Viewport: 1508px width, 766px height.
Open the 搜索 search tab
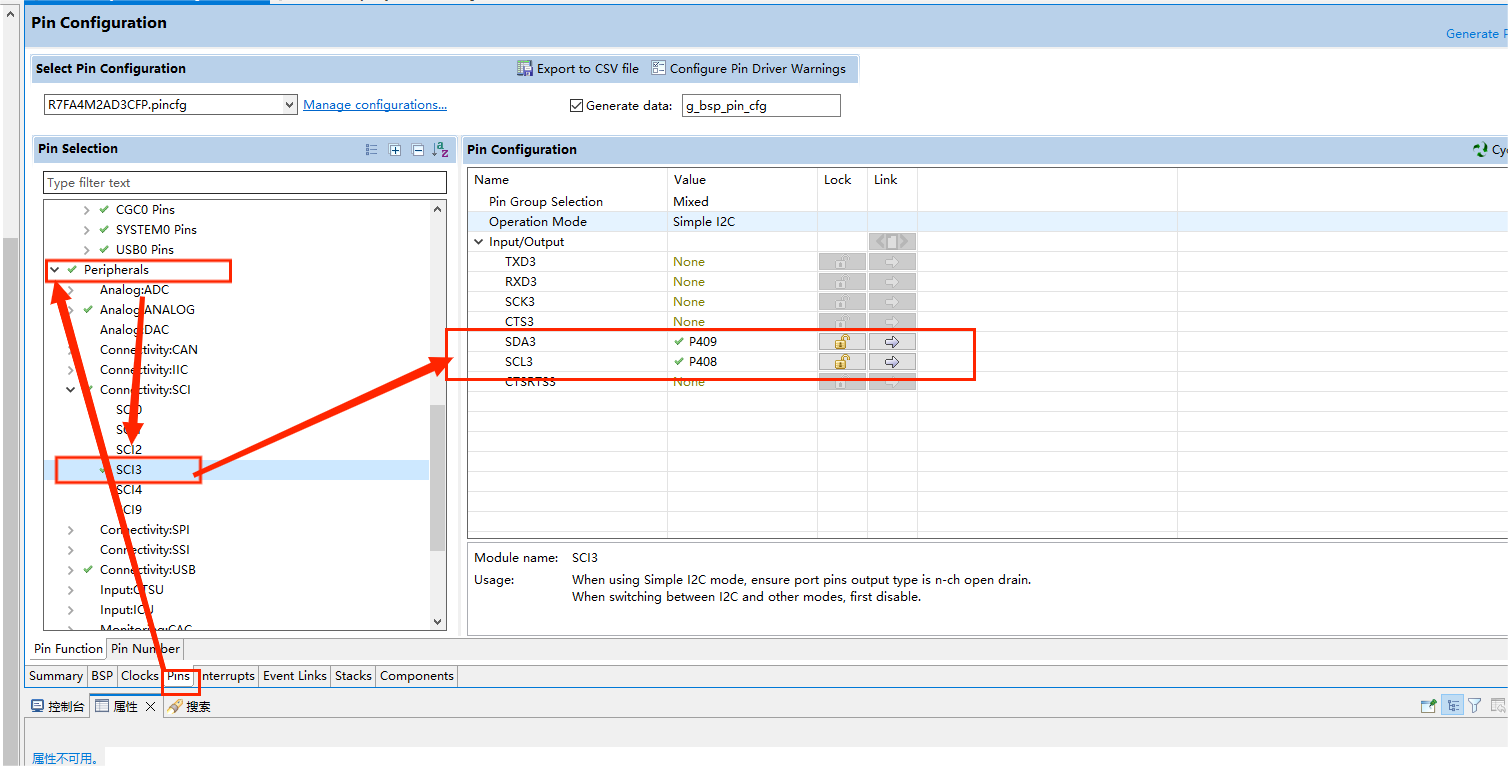pyautogui.click(x=189, y=706)
